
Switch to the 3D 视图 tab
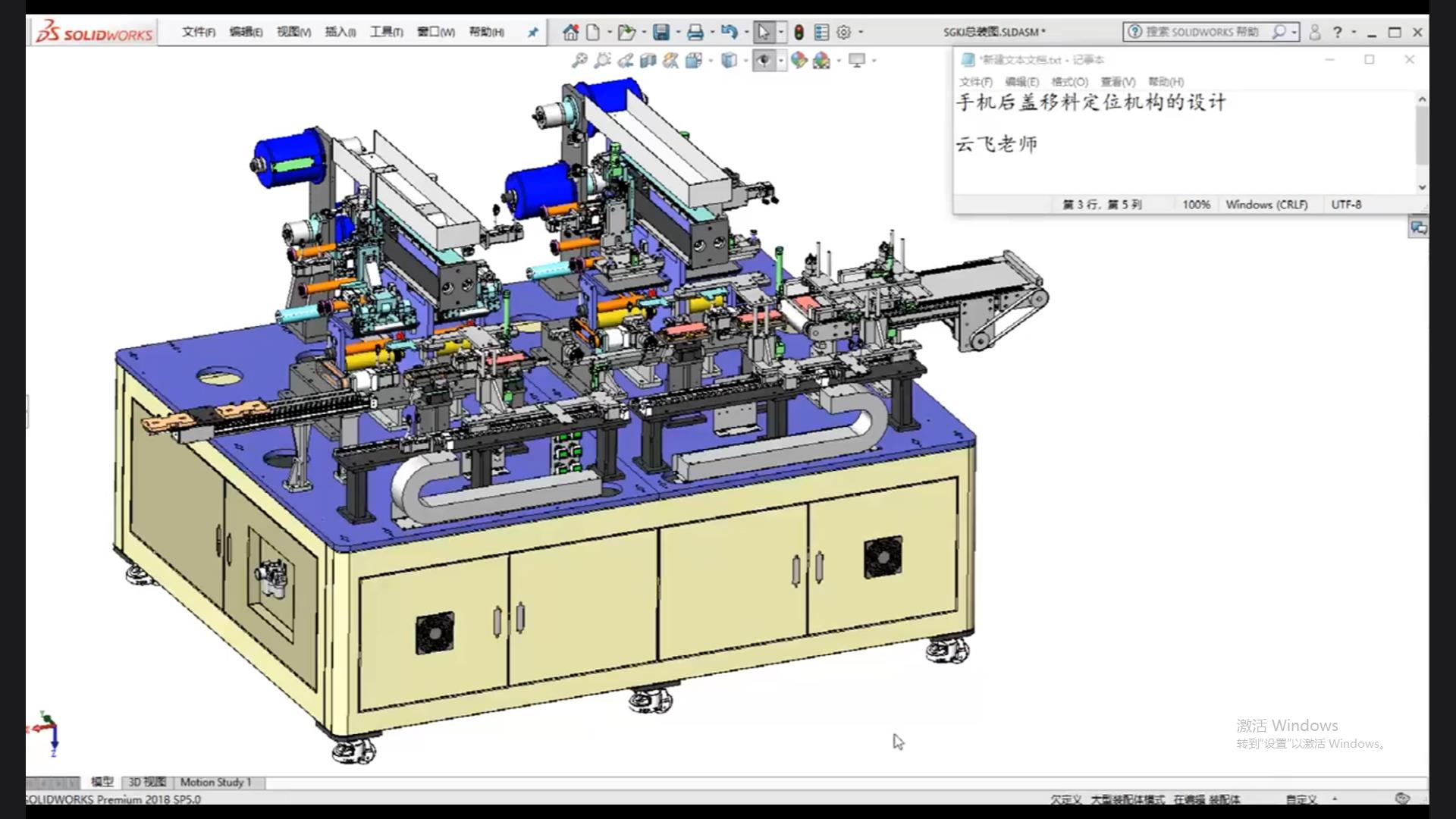click(x=147, y=782)
